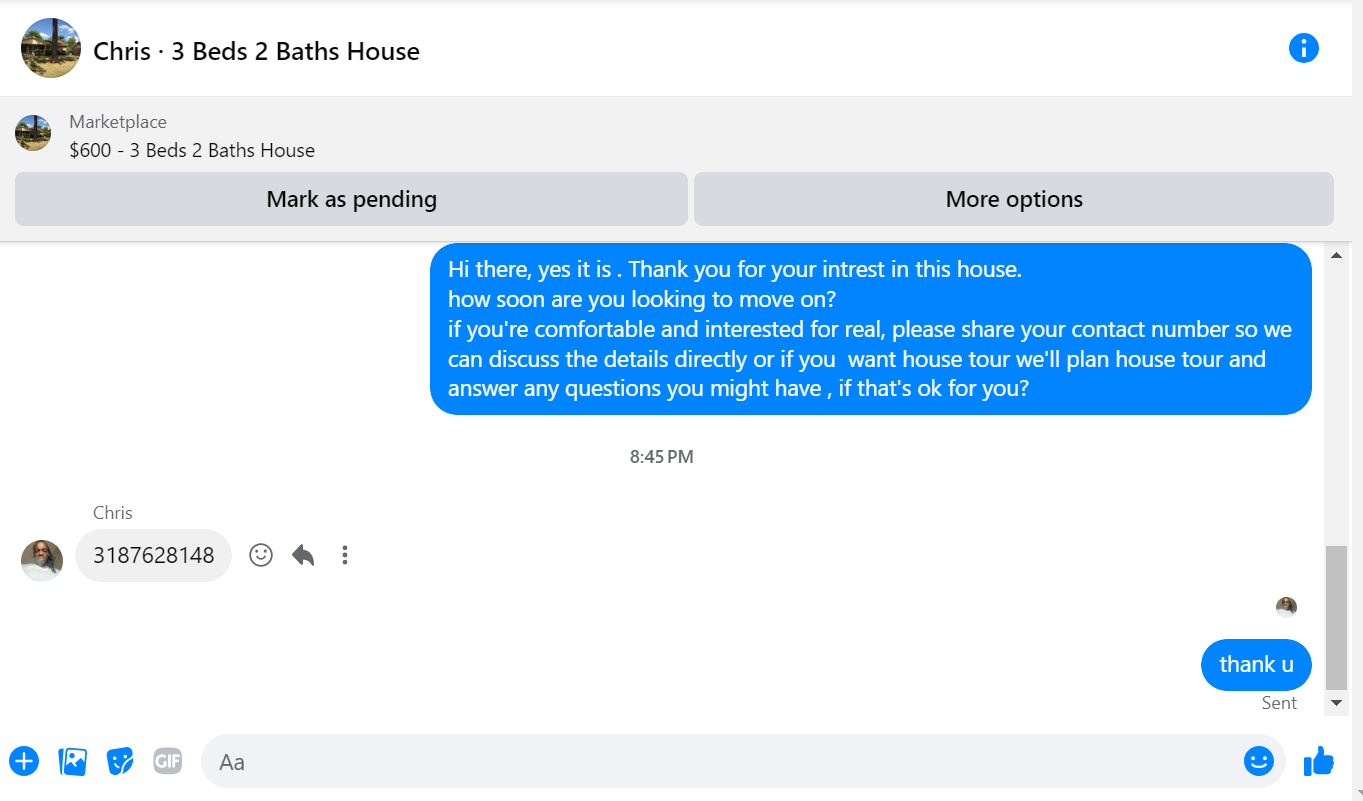Open the GIF picker
This screenshot has width=1363, height=801.
168,762
